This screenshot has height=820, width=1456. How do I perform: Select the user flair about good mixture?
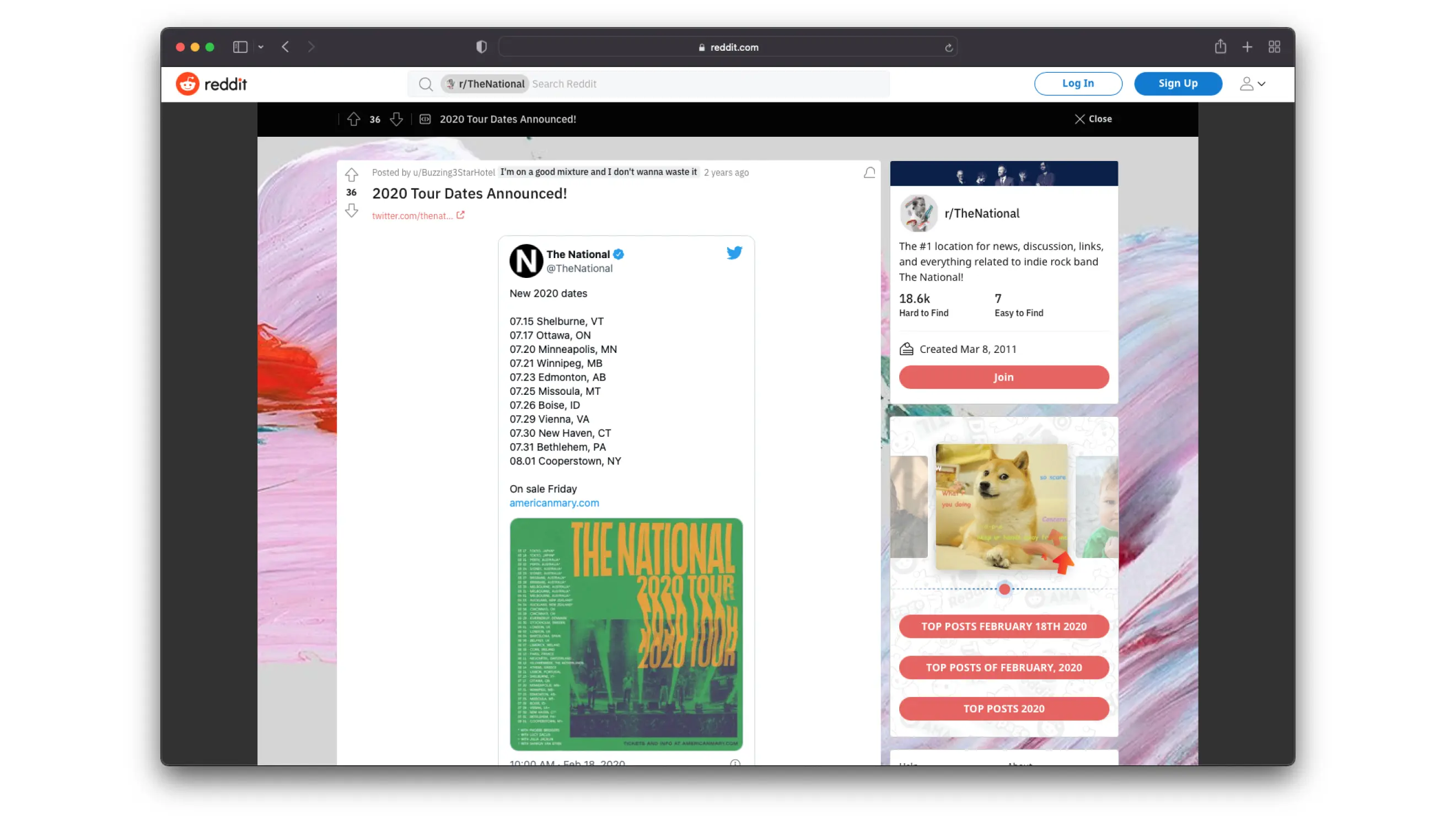coord(599,172)
